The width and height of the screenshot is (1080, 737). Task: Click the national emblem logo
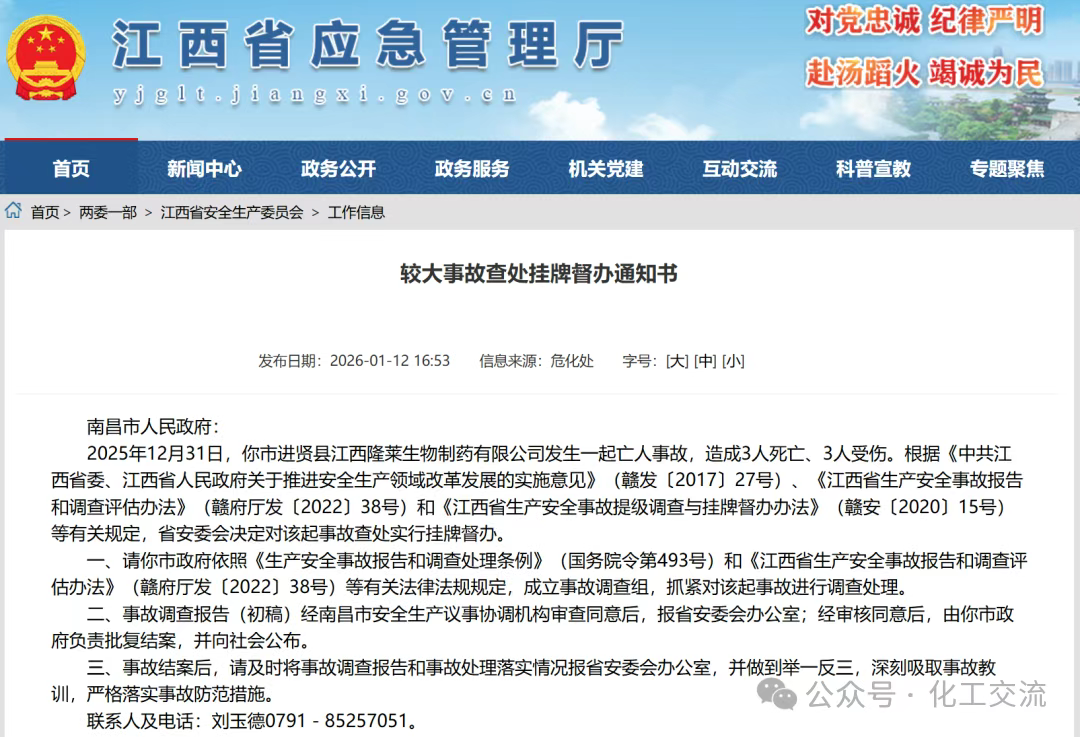(45, 58)
